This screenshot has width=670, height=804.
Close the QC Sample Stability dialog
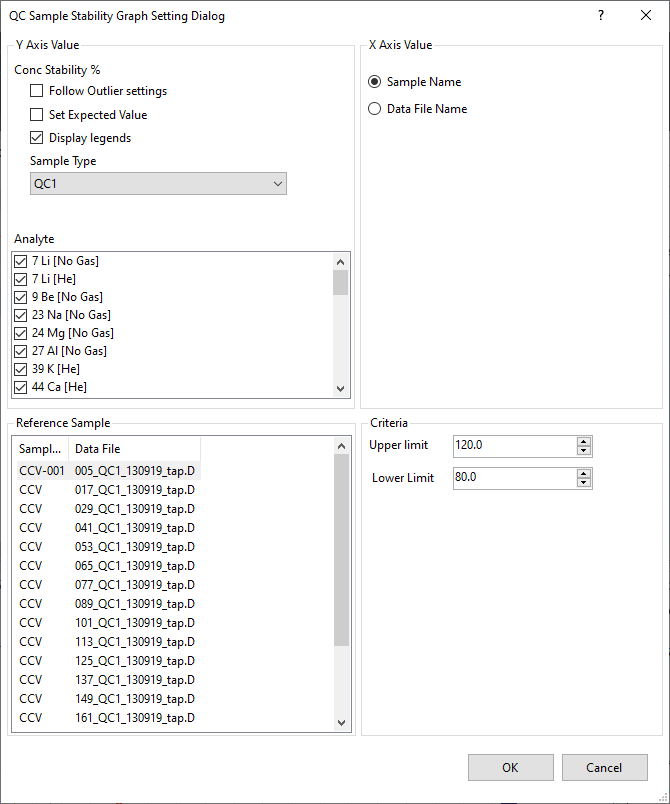click(x=645, y=15)
